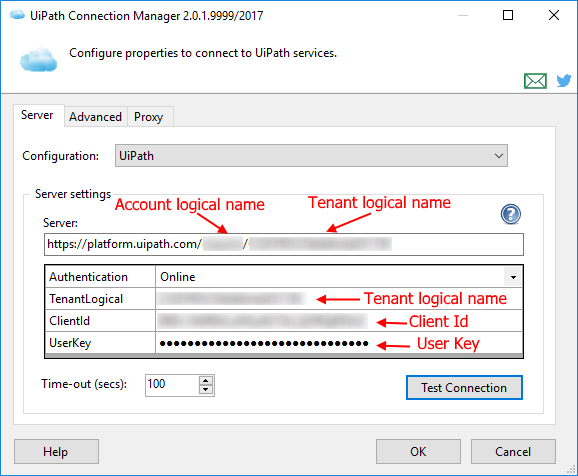Click the masked UserKey value field

[338, 343]
